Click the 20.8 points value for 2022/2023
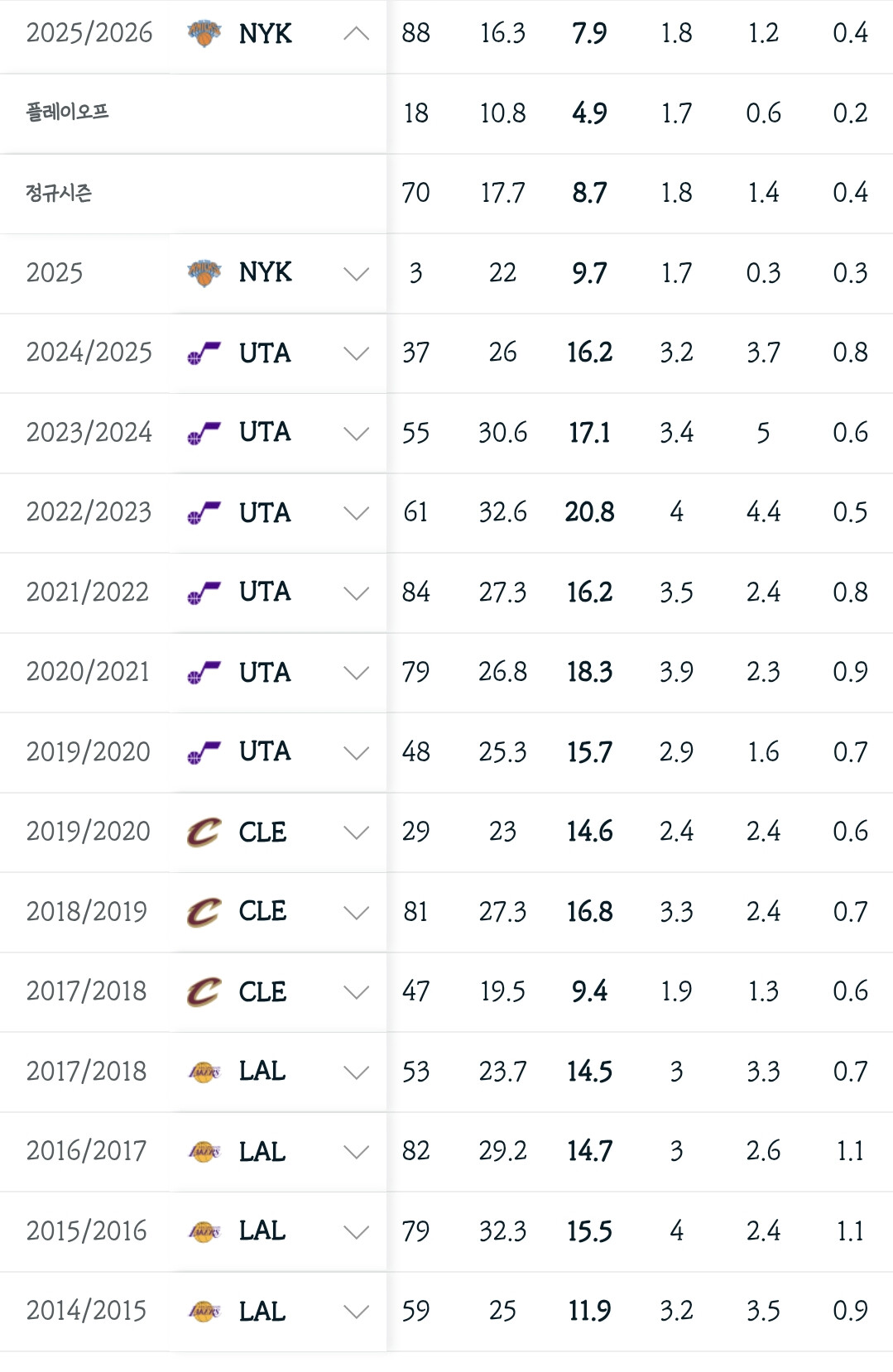 pyautogui.click(x=589, y=512)
